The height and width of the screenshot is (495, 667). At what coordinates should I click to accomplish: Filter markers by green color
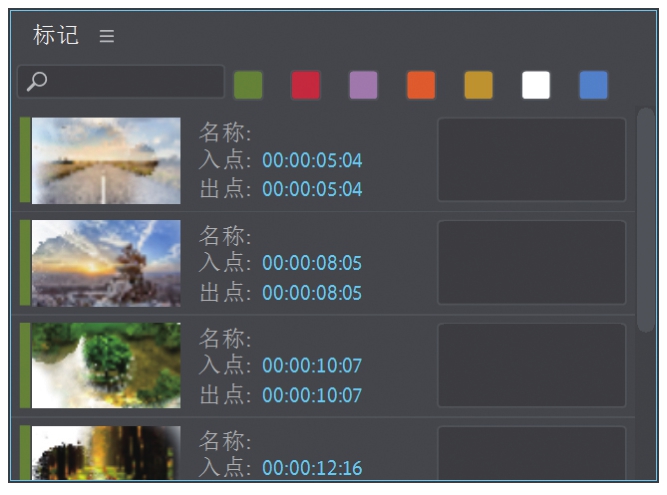[248, 85]
